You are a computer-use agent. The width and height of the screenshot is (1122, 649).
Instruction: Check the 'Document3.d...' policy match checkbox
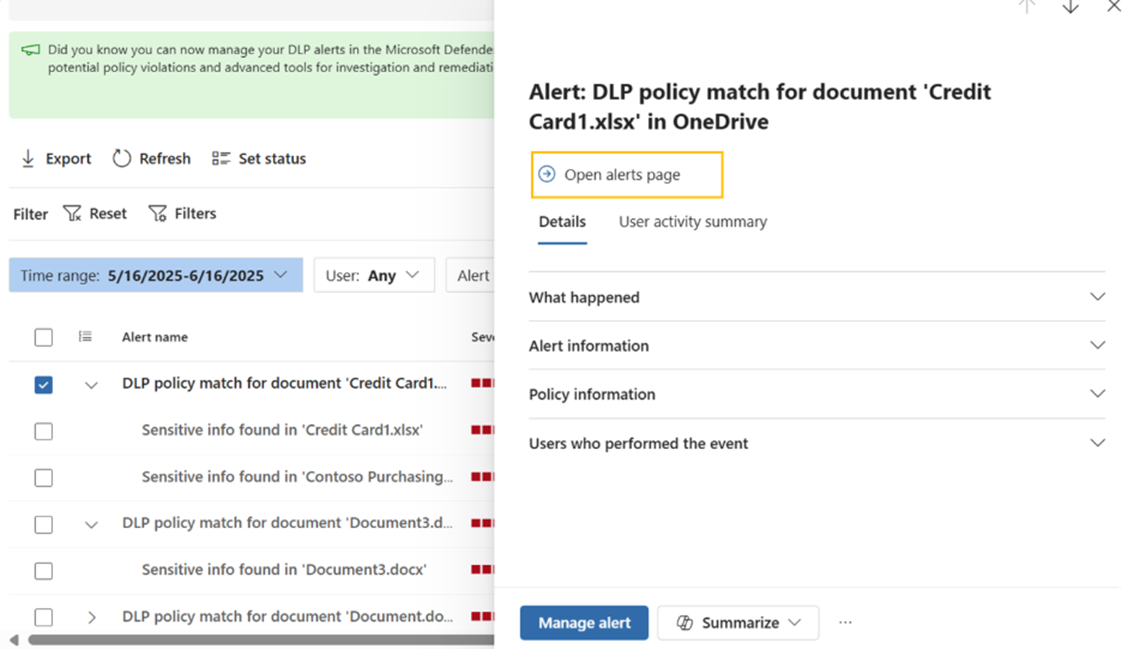click(44, 524)
